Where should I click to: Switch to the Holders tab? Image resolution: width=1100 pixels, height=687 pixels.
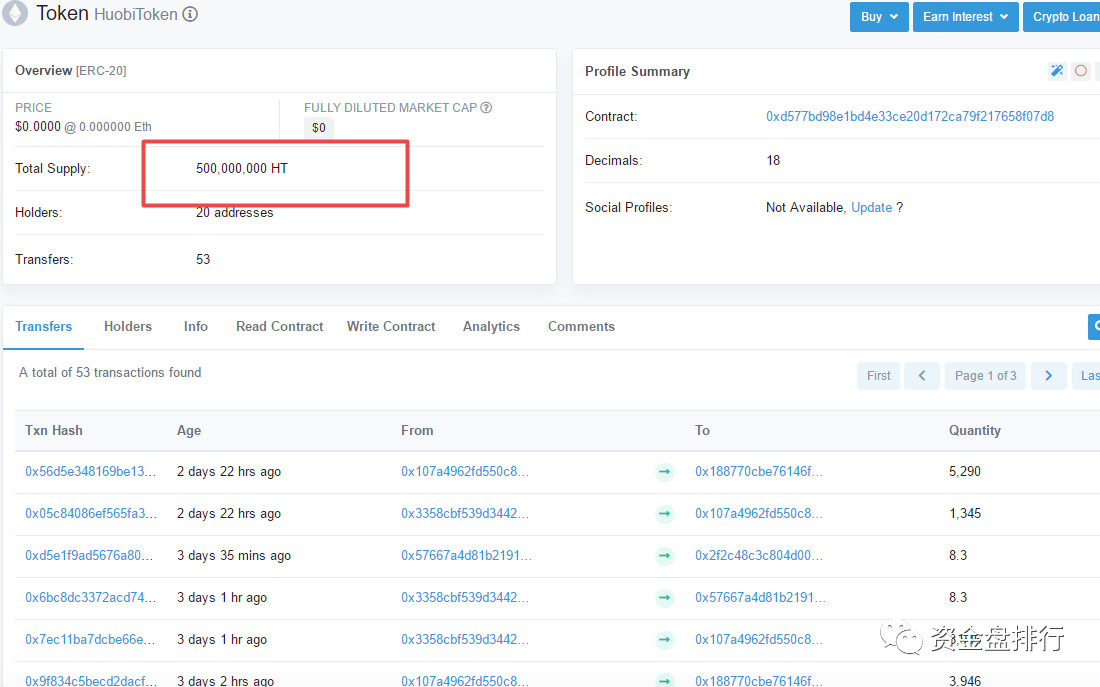[x=128, y=327]
